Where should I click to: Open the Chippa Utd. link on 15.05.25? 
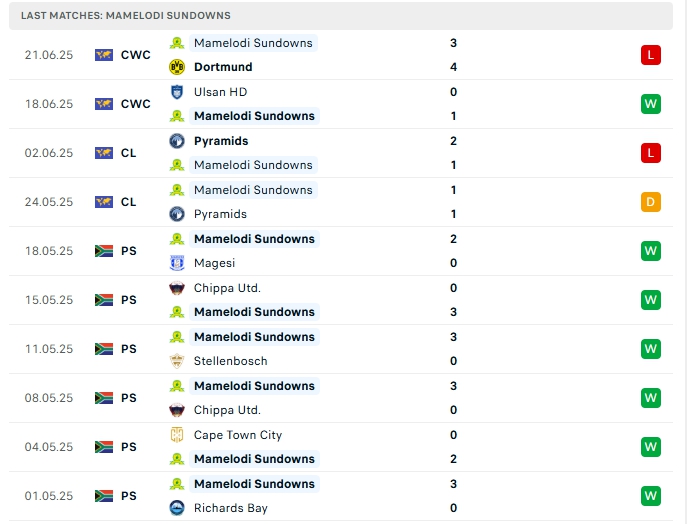(x=227, y=288)
